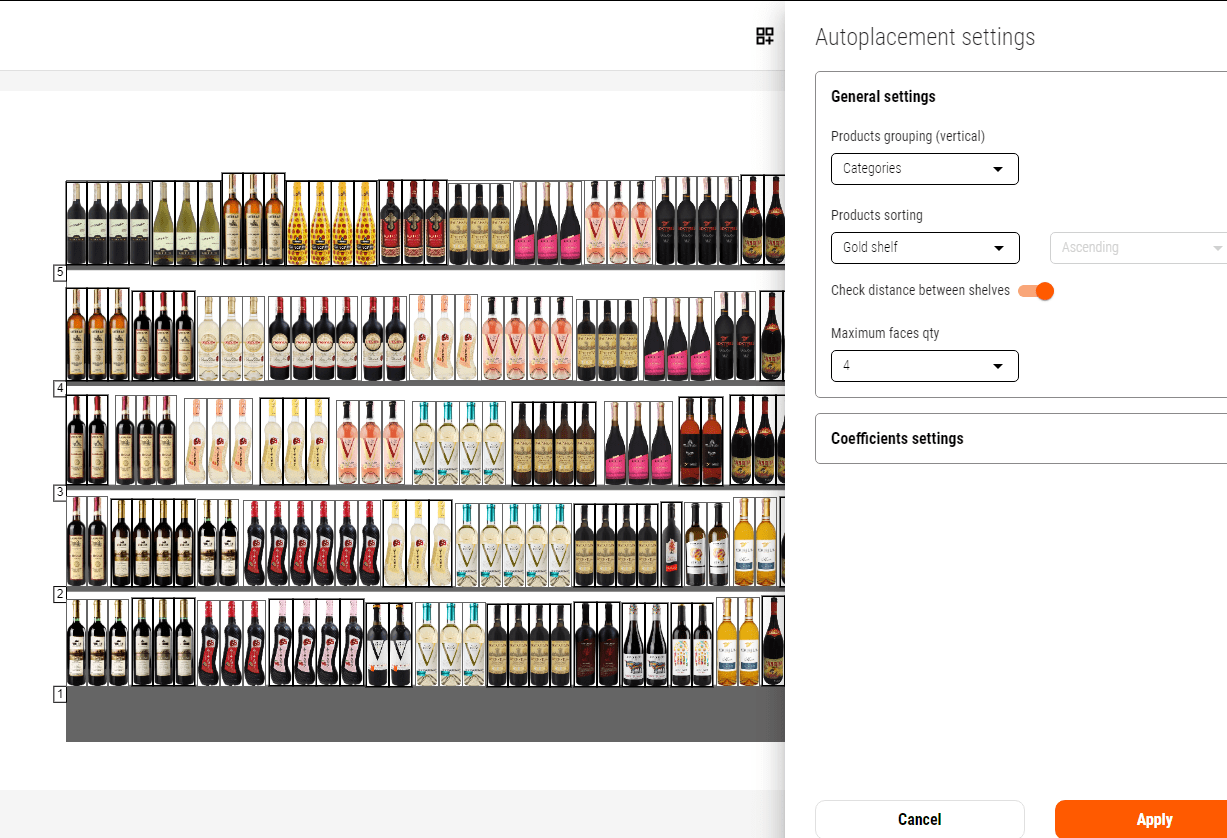Select shelf number 5 label
The image size is (1227, 838).
[x=59, y=272]
